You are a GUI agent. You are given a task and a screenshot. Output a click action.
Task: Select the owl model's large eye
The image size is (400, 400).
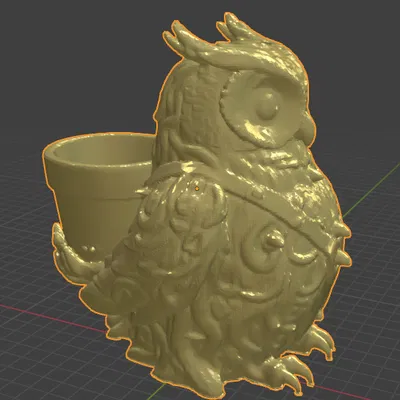tap(267, 107)
